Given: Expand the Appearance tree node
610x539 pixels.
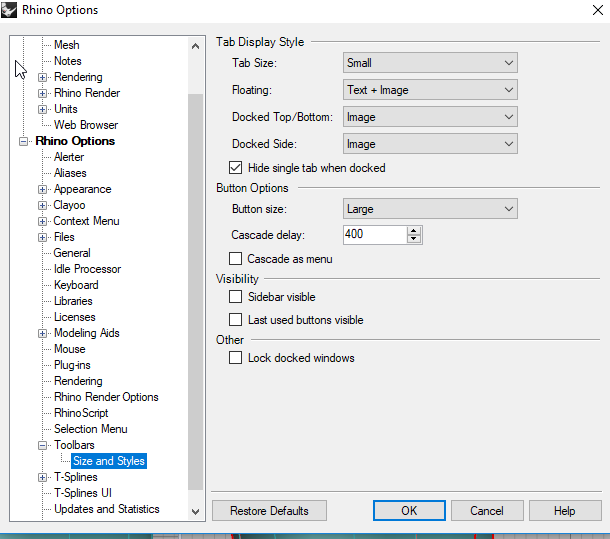Looking at the screenshot, I should 42,189.
